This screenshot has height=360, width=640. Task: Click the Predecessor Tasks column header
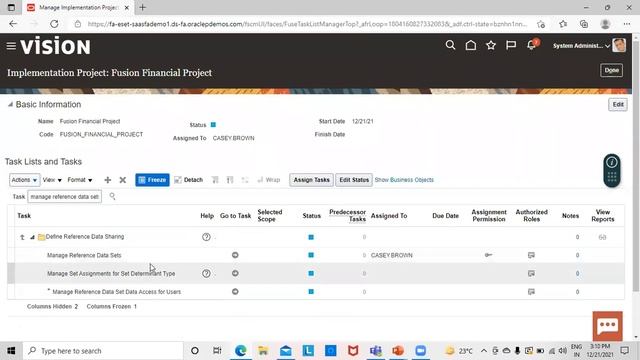coord(347,216)
